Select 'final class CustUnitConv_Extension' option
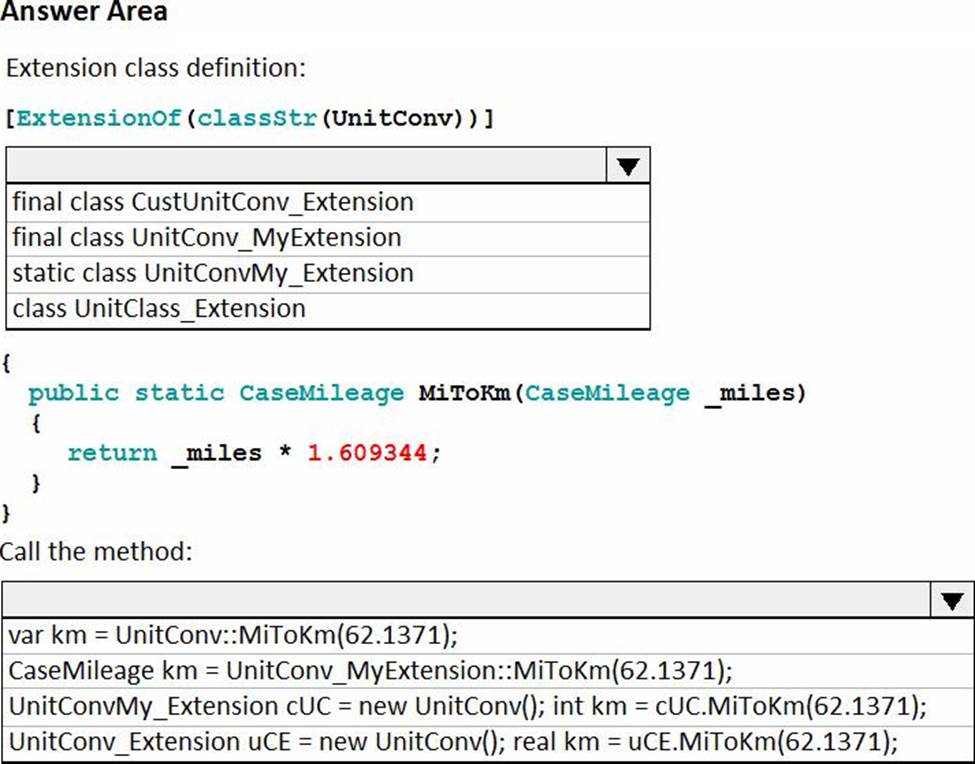The height and width of the screenshot is (764, 975). 213,202
